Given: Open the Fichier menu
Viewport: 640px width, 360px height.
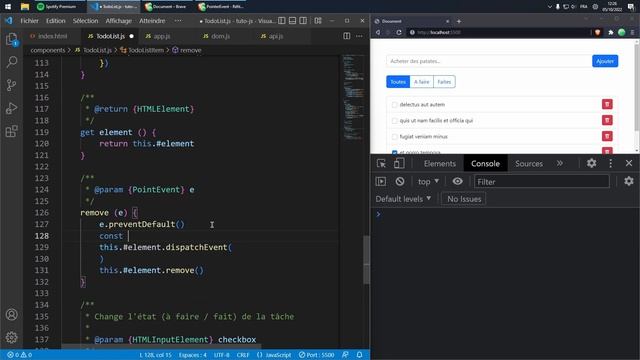Looking at the screenshot, I should [x=29, y=20].
